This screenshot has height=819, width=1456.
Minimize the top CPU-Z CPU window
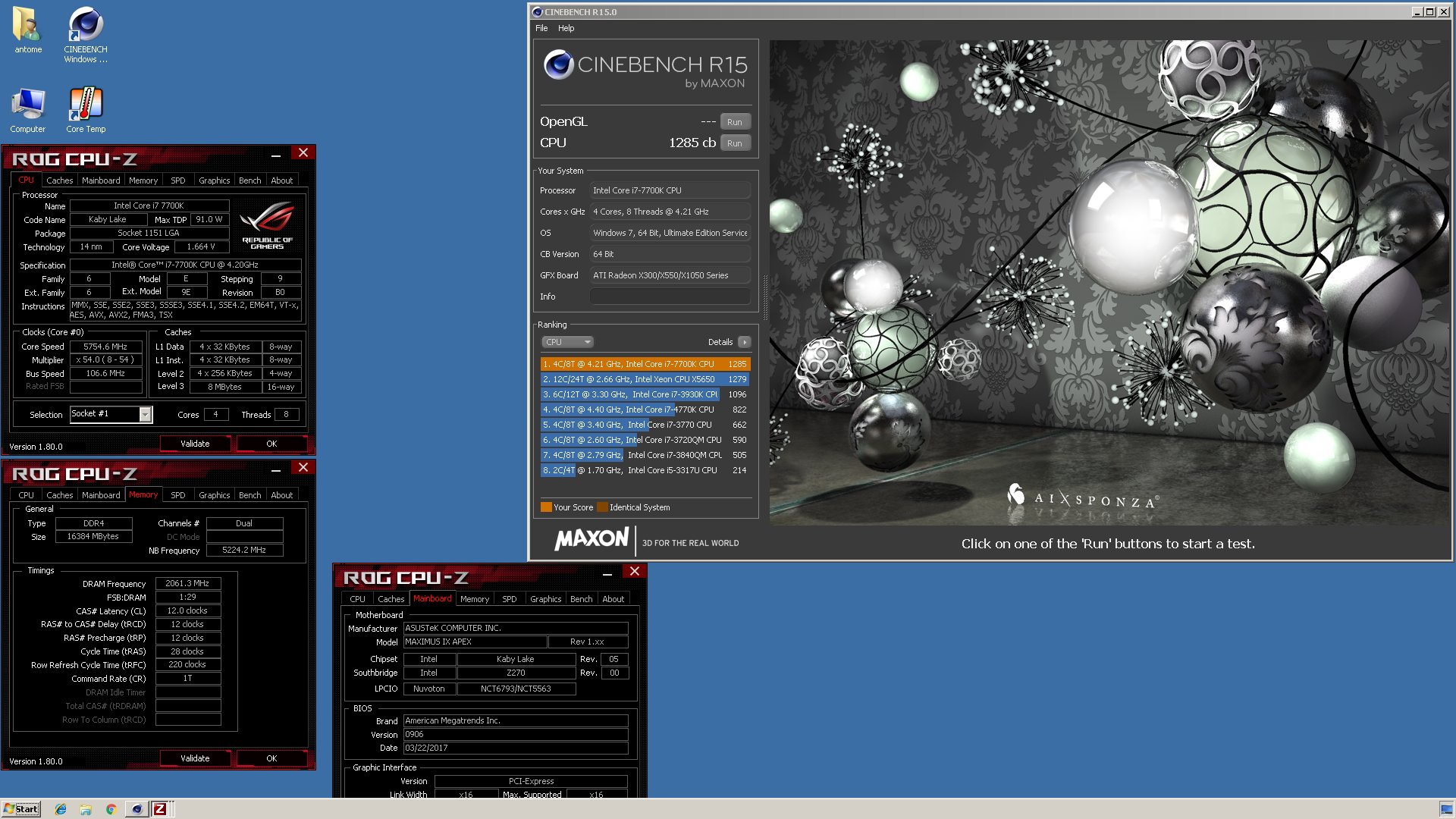276,155
